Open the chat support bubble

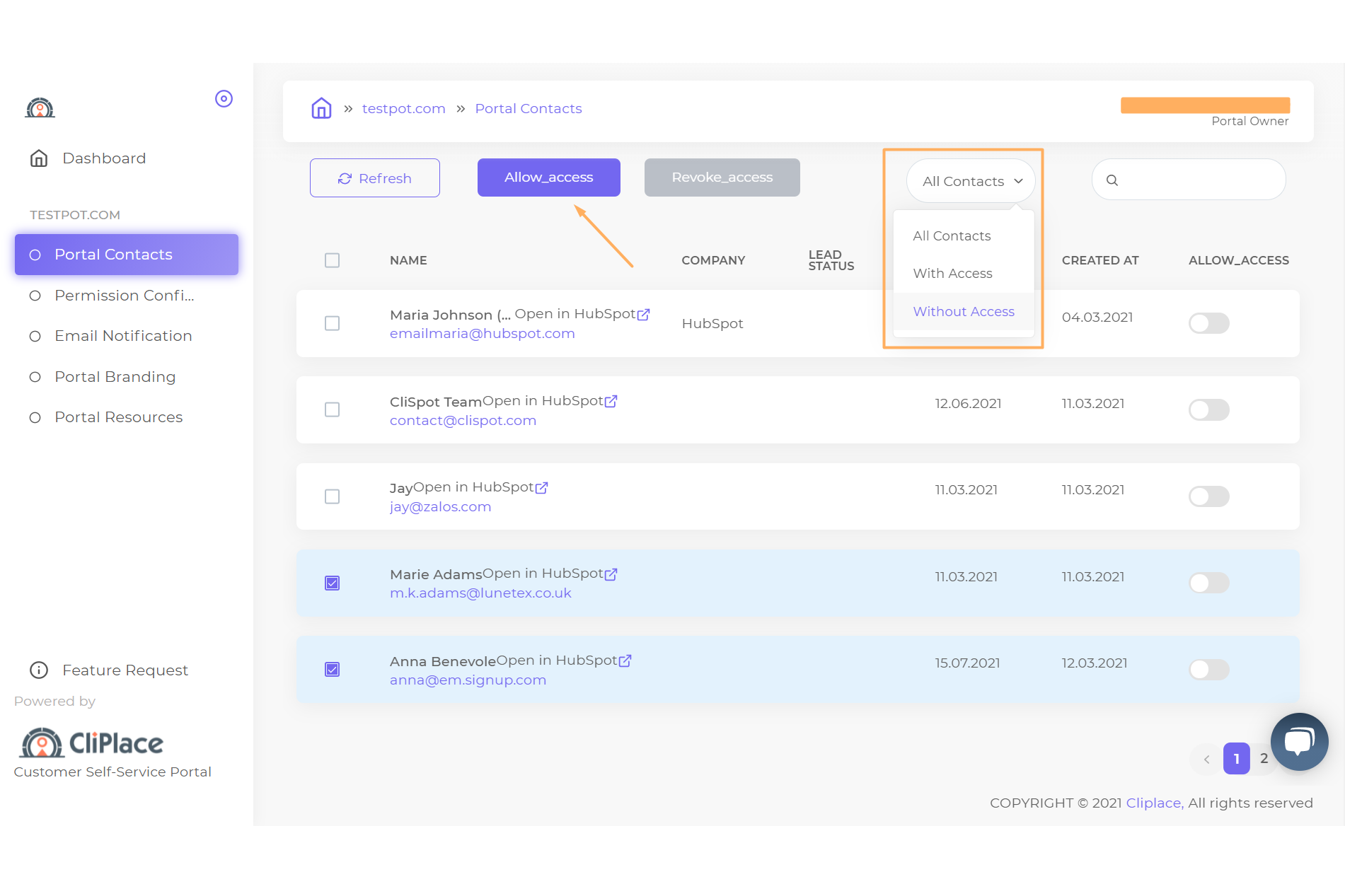click(1298, 741)
